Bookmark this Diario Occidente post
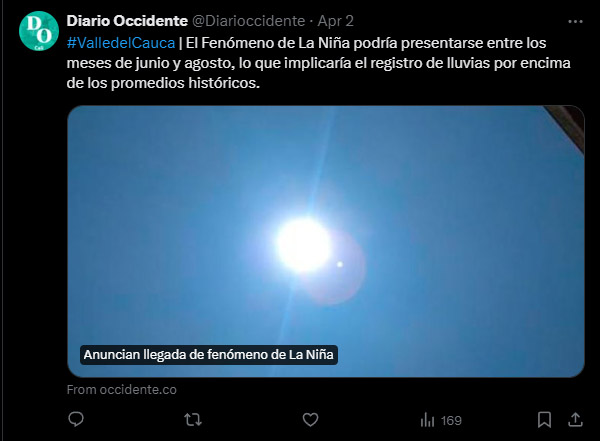The height and width of the screenshot is (441, 600). tap(544, 420)
